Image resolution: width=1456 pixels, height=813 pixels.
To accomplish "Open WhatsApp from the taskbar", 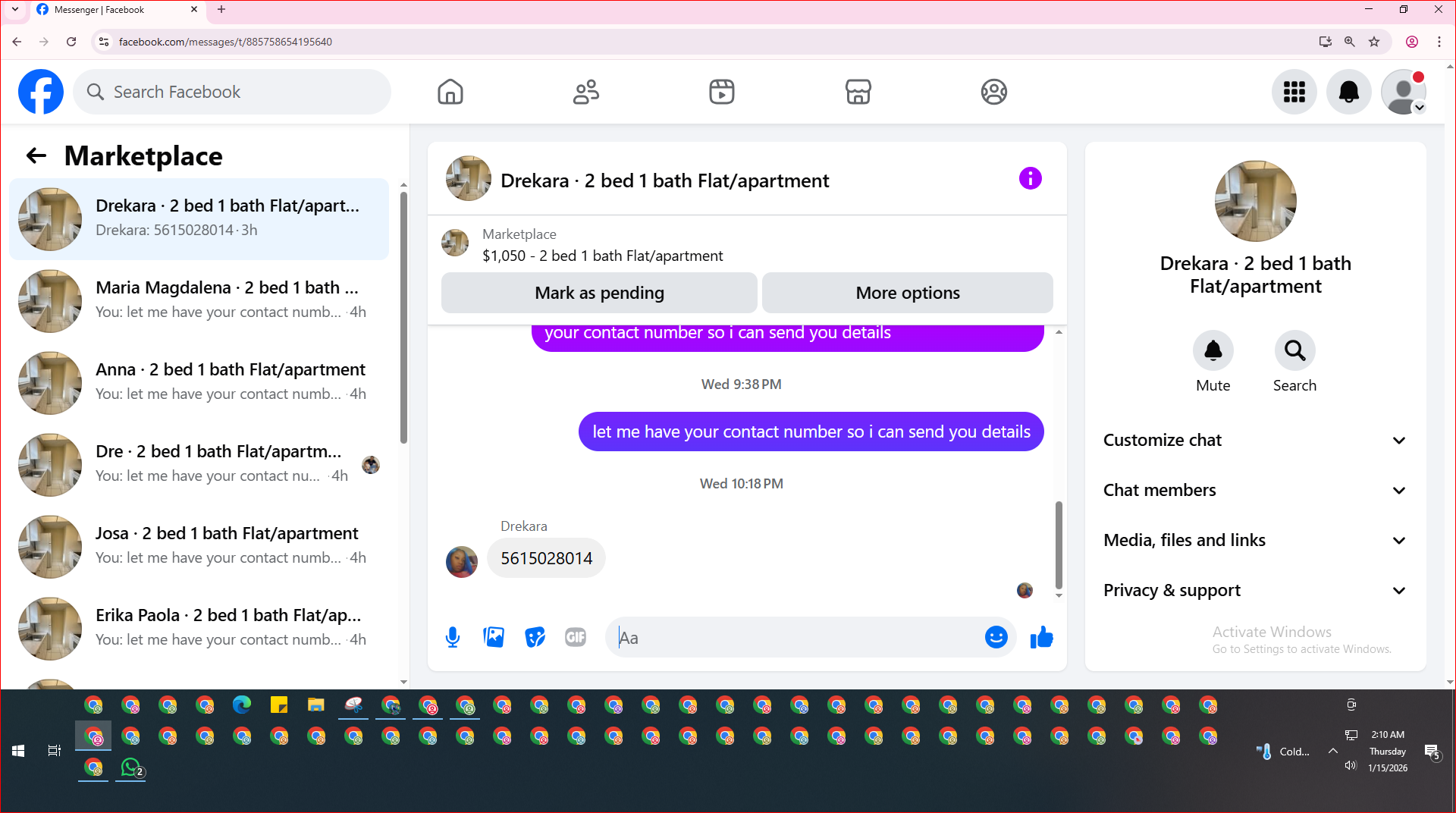I will coord(131,767).
